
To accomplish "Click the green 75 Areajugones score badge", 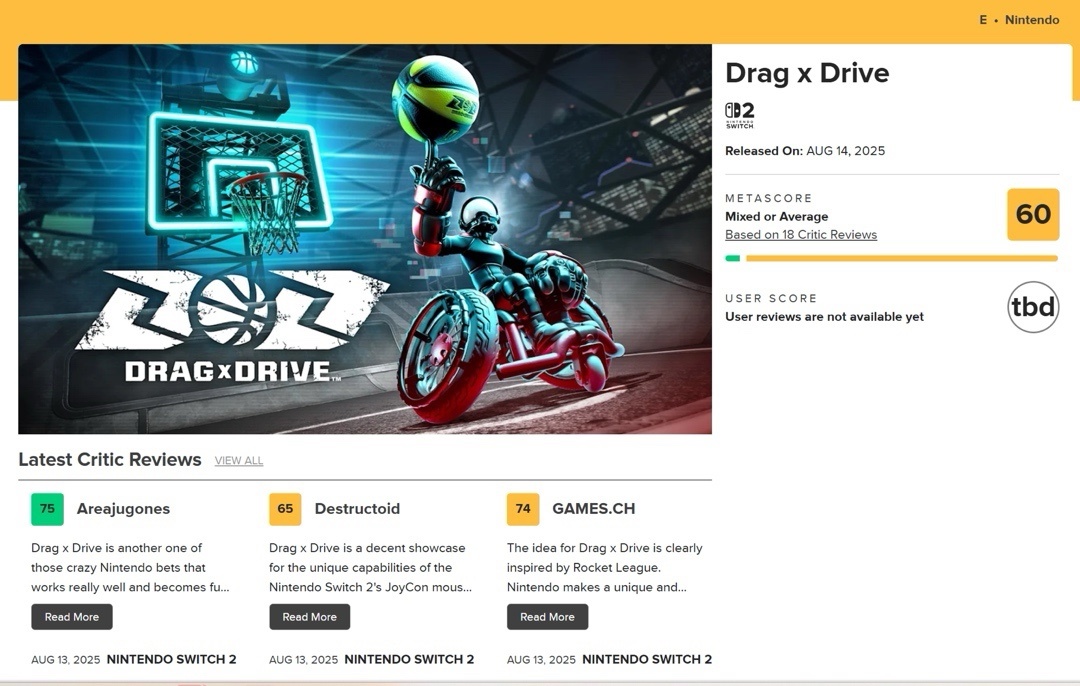I will click(48, 509).
